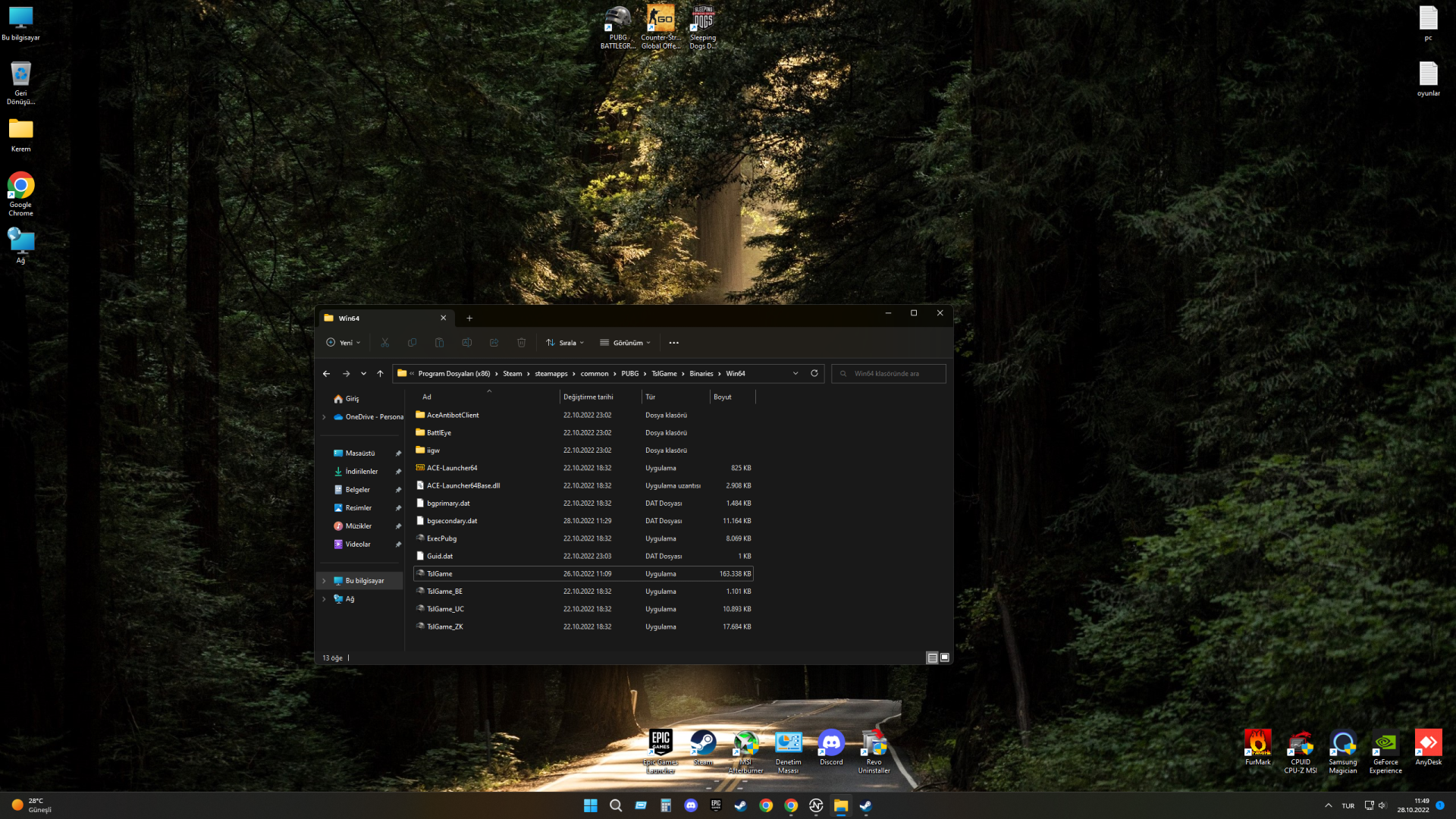Click the Back navigation arrow
Image resolution: width=1456 pixels, height=819 pixels.
click(x=326, y=373)
